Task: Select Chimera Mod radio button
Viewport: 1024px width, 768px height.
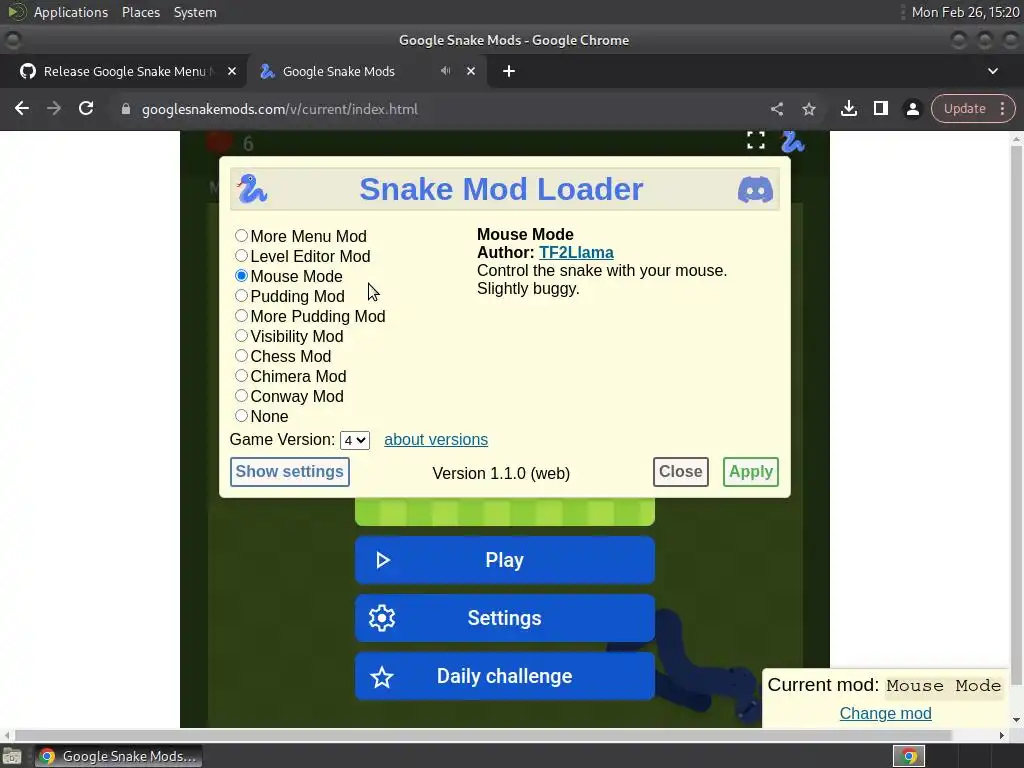Action: (x=242, y=376)
